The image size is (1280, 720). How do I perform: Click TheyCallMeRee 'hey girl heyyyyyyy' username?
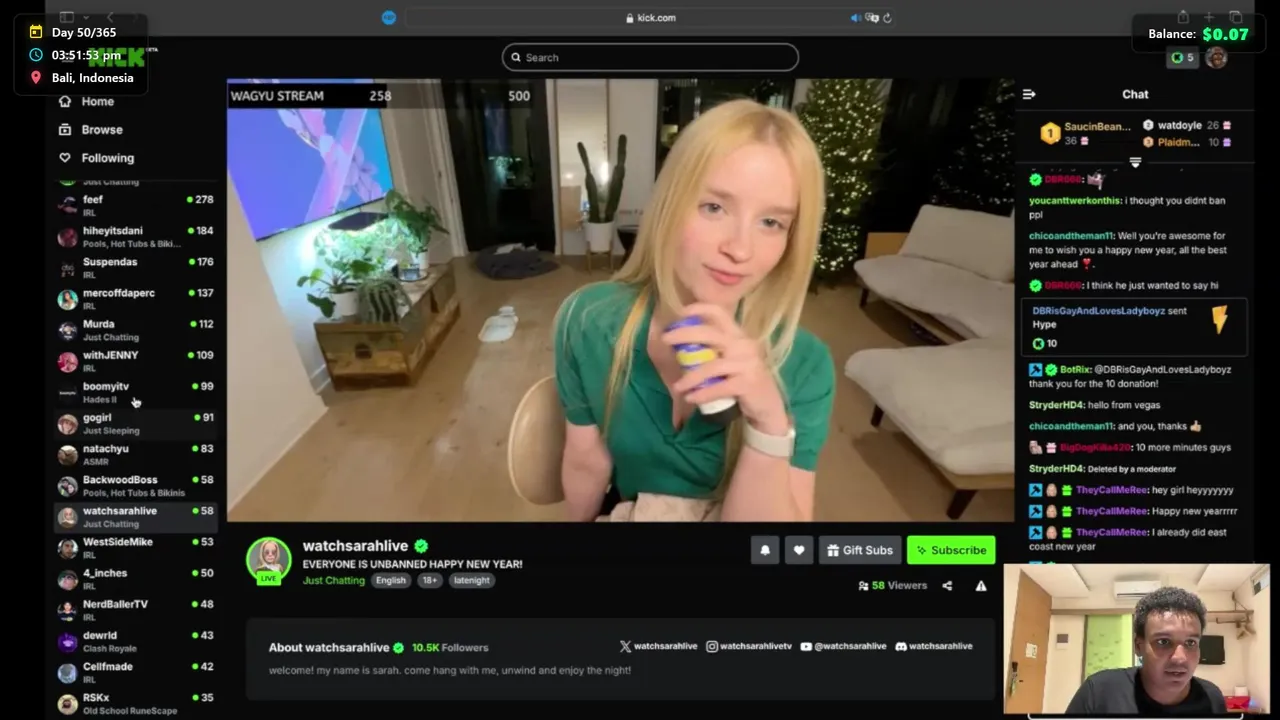click(x=1111, y=490)
